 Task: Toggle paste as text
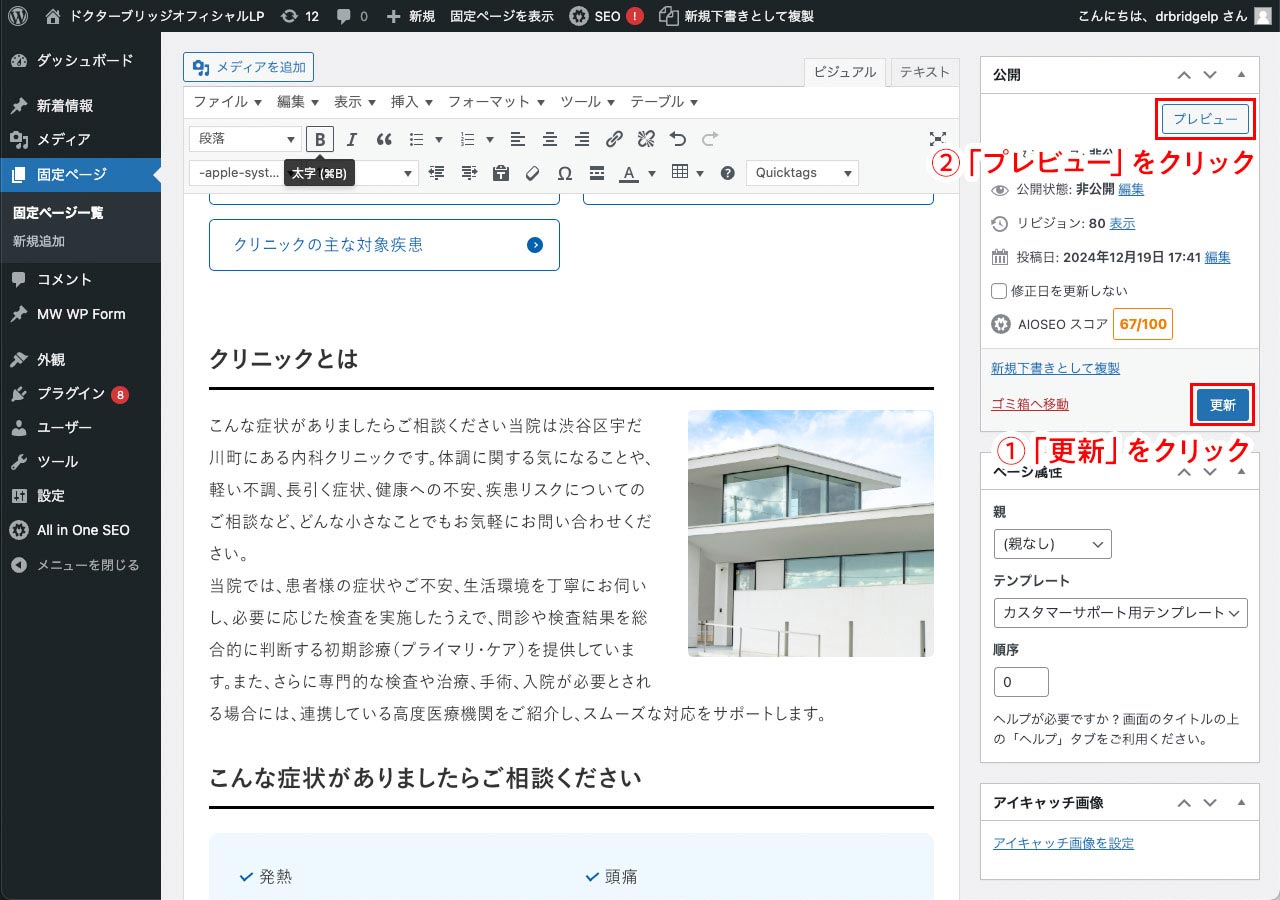click(x=501, y=173)
